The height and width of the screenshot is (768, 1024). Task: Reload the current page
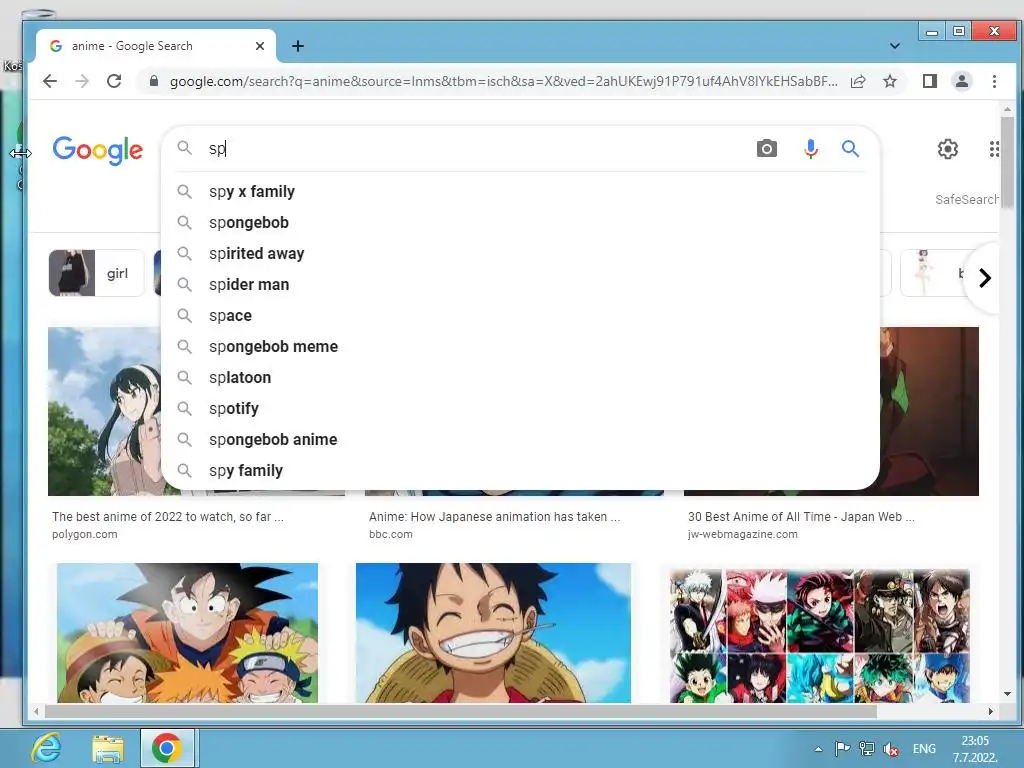coord(114,81)
